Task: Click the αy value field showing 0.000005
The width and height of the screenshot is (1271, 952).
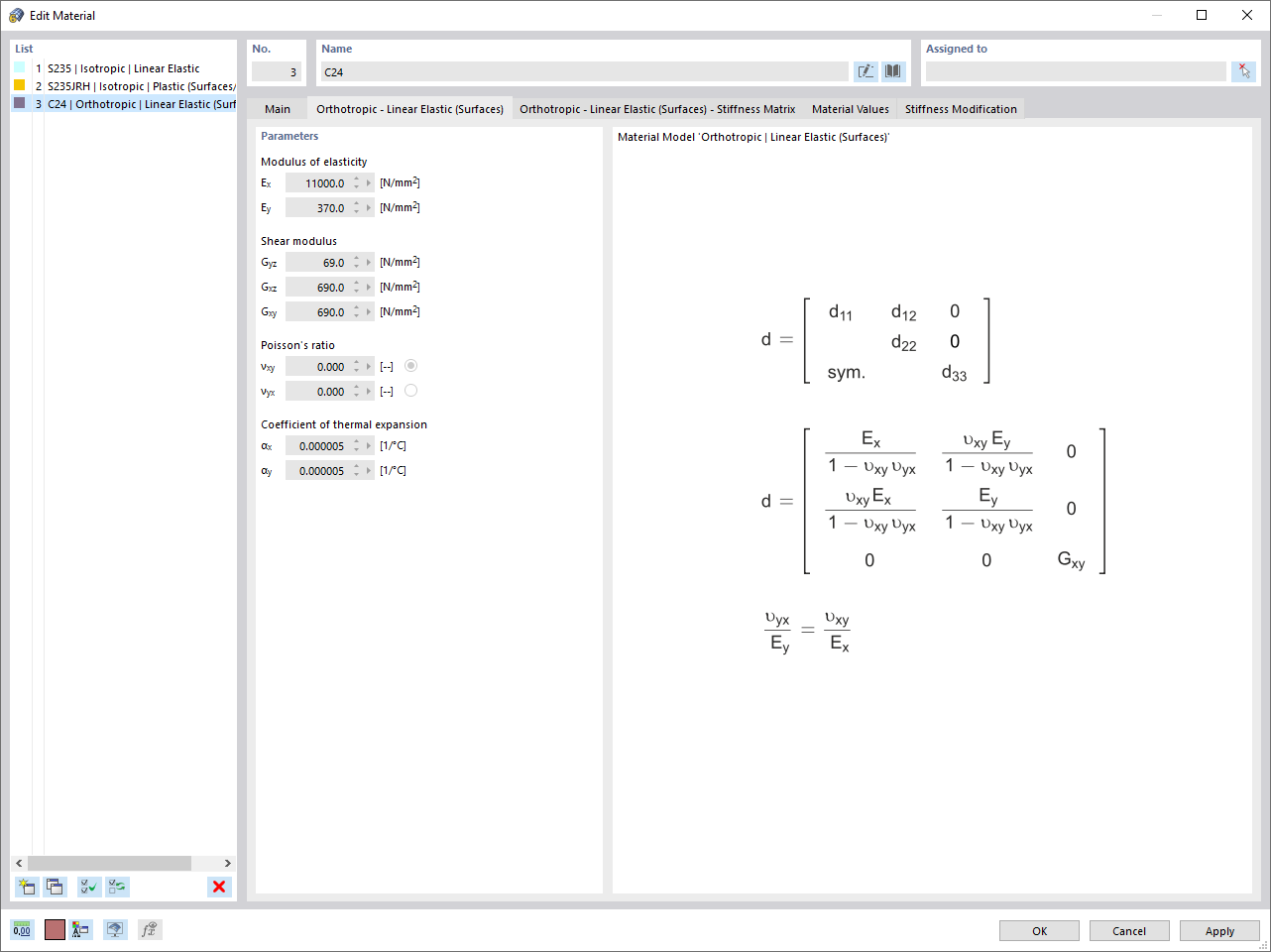Action: [x=318, y=471]
